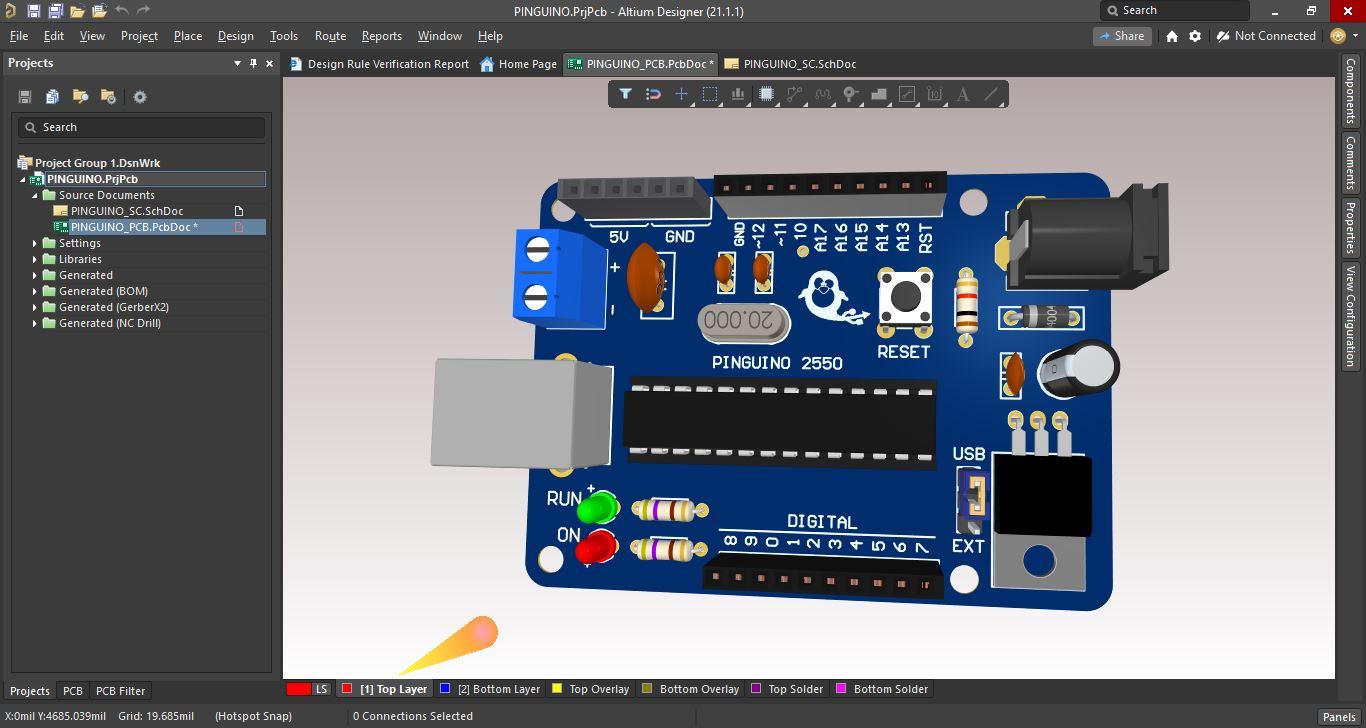Click the Not Connected status button
This screenshot has height=728, width=1366.
click(1266, 36)
